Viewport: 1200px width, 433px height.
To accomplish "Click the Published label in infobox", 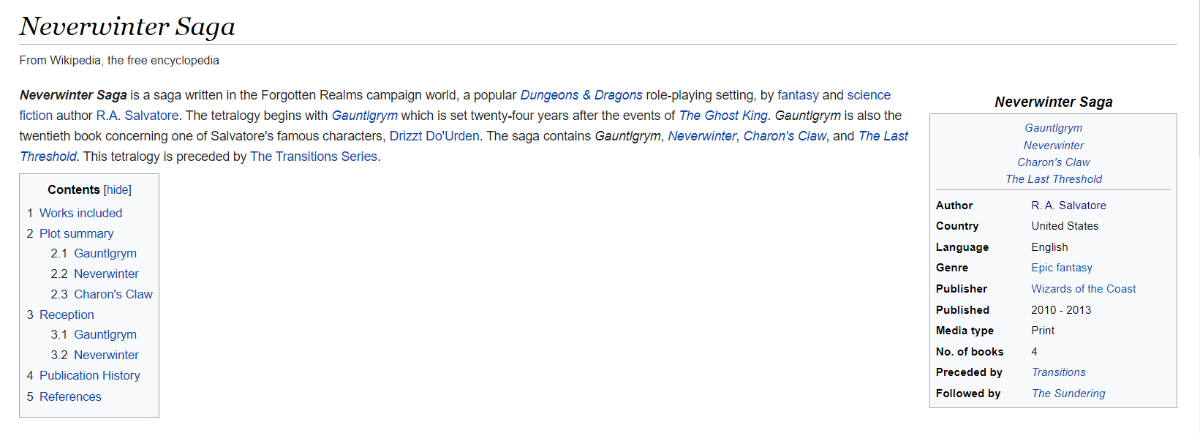I will pos(963,310).
